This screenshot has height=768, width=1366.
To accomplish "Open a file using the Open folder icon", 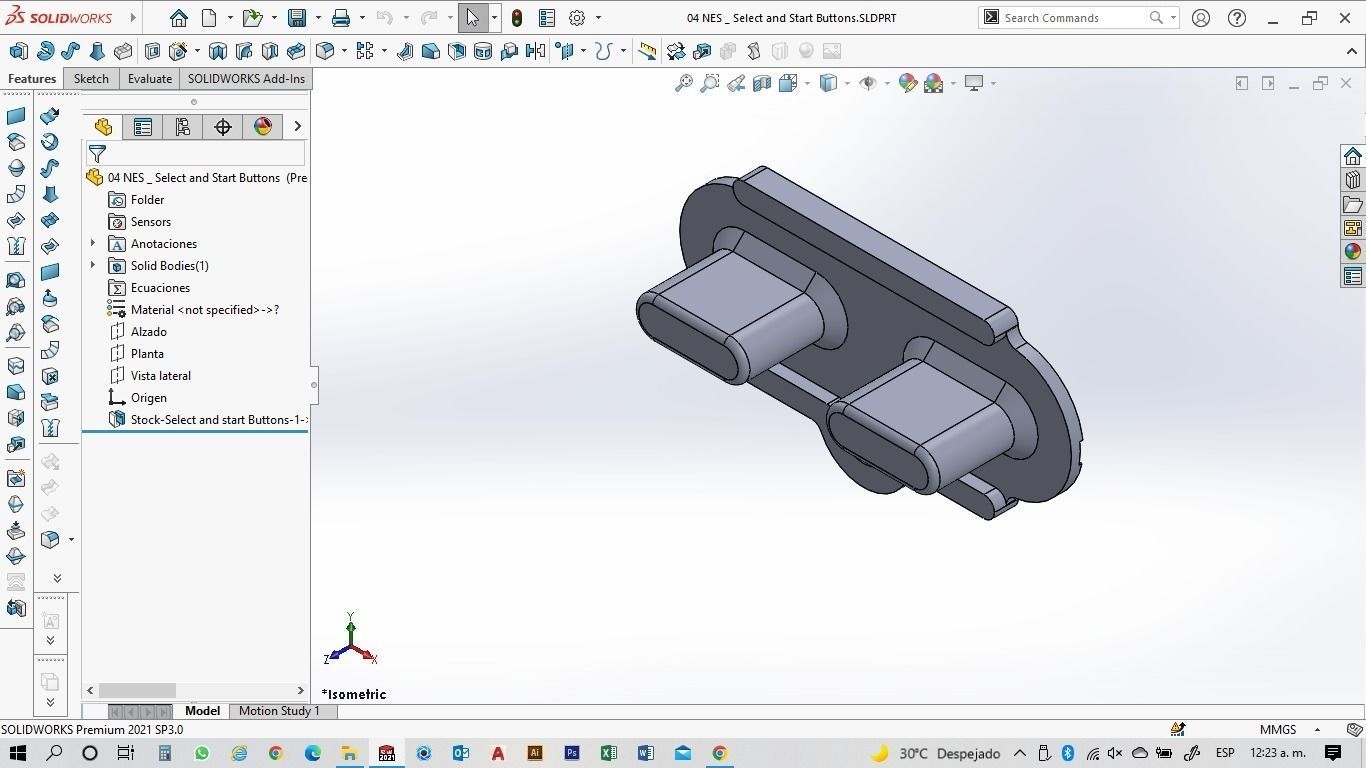I will [x=252, y=18].
